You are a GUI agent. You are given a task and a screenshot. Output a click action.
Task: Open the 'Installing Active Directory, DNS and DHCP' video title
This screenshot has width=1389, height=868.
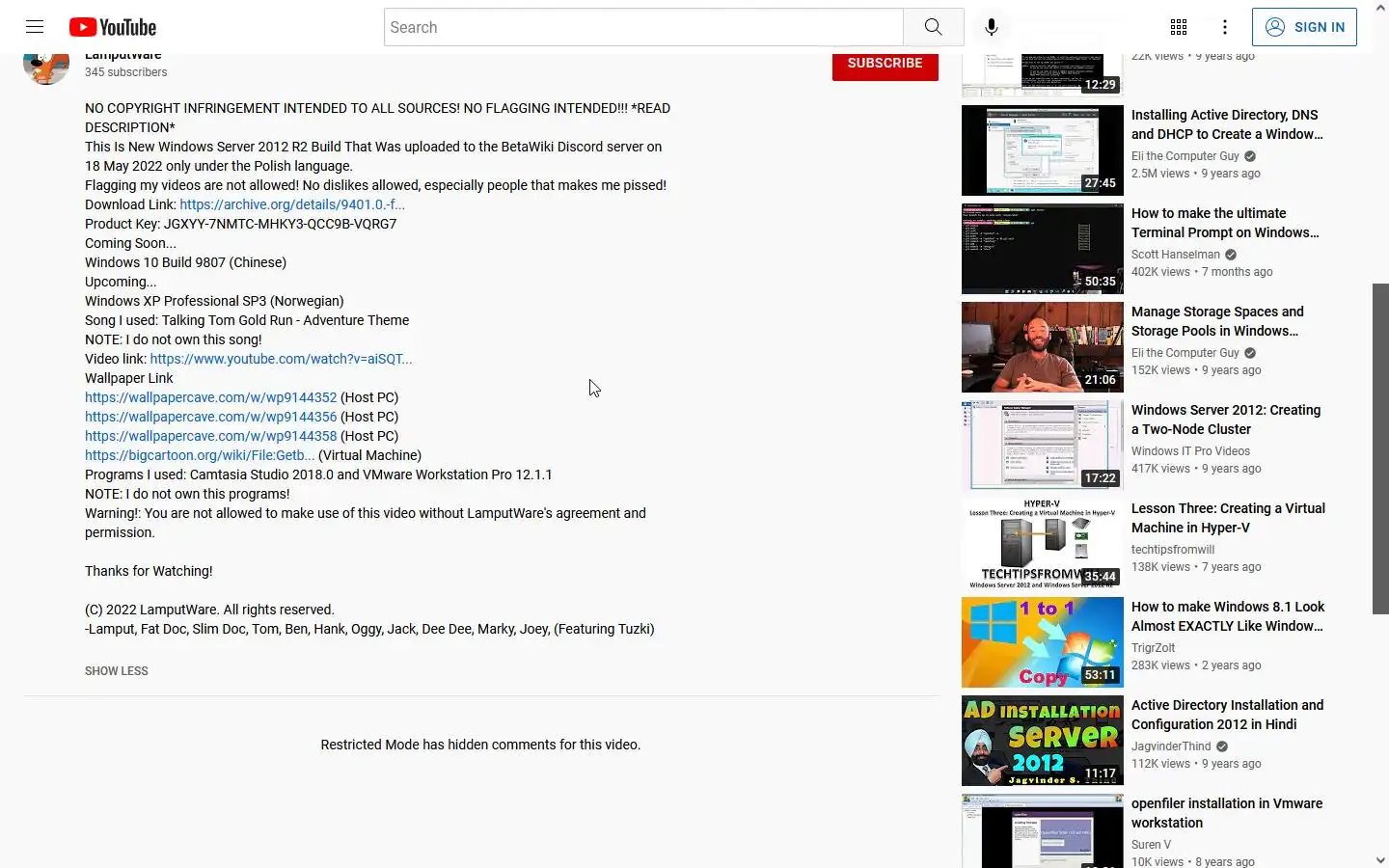pyautogui.click(x=1227, y=124)
